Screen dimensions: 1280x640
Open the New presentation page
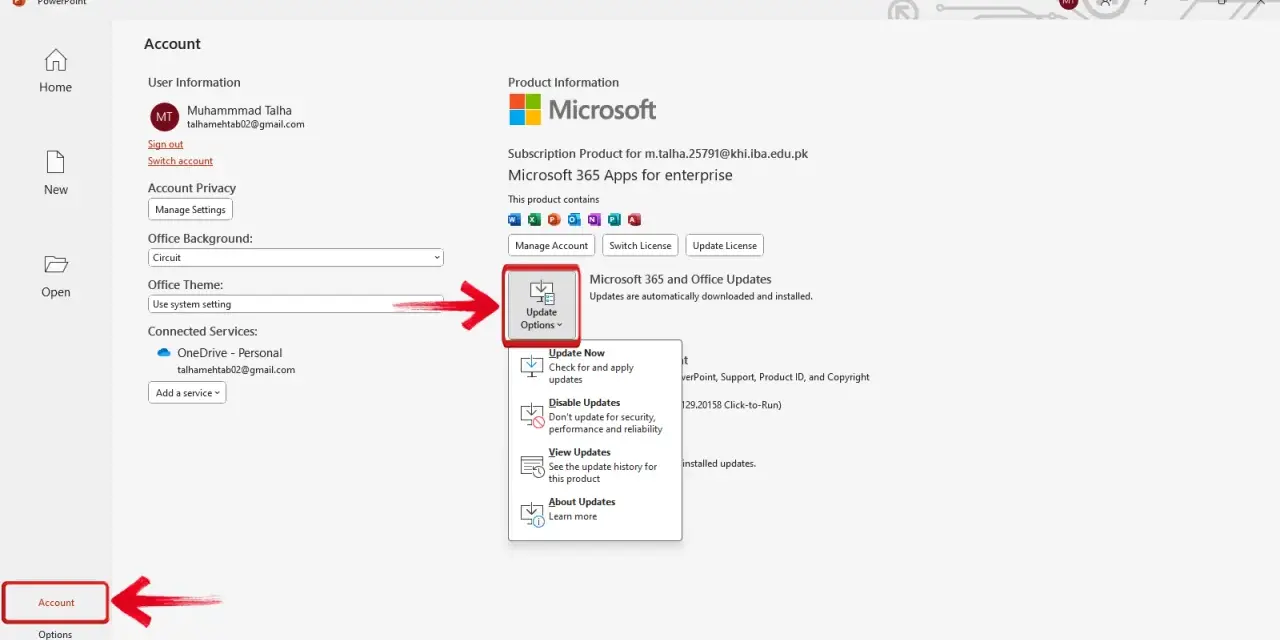55,173
